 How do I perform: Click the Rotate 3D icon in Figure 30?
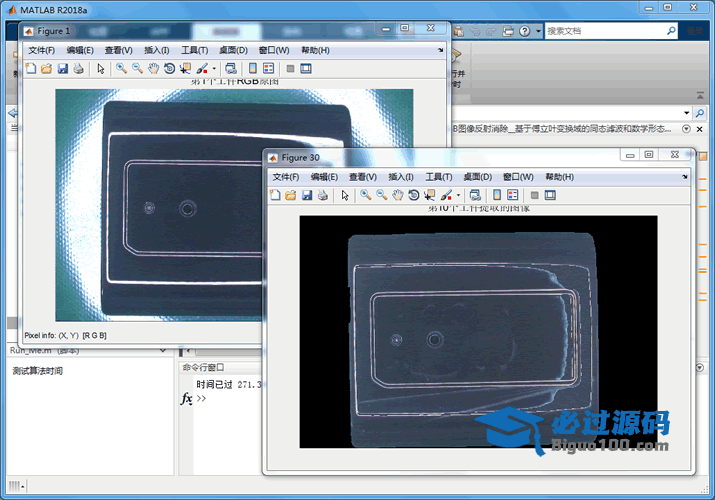point(414,195)
